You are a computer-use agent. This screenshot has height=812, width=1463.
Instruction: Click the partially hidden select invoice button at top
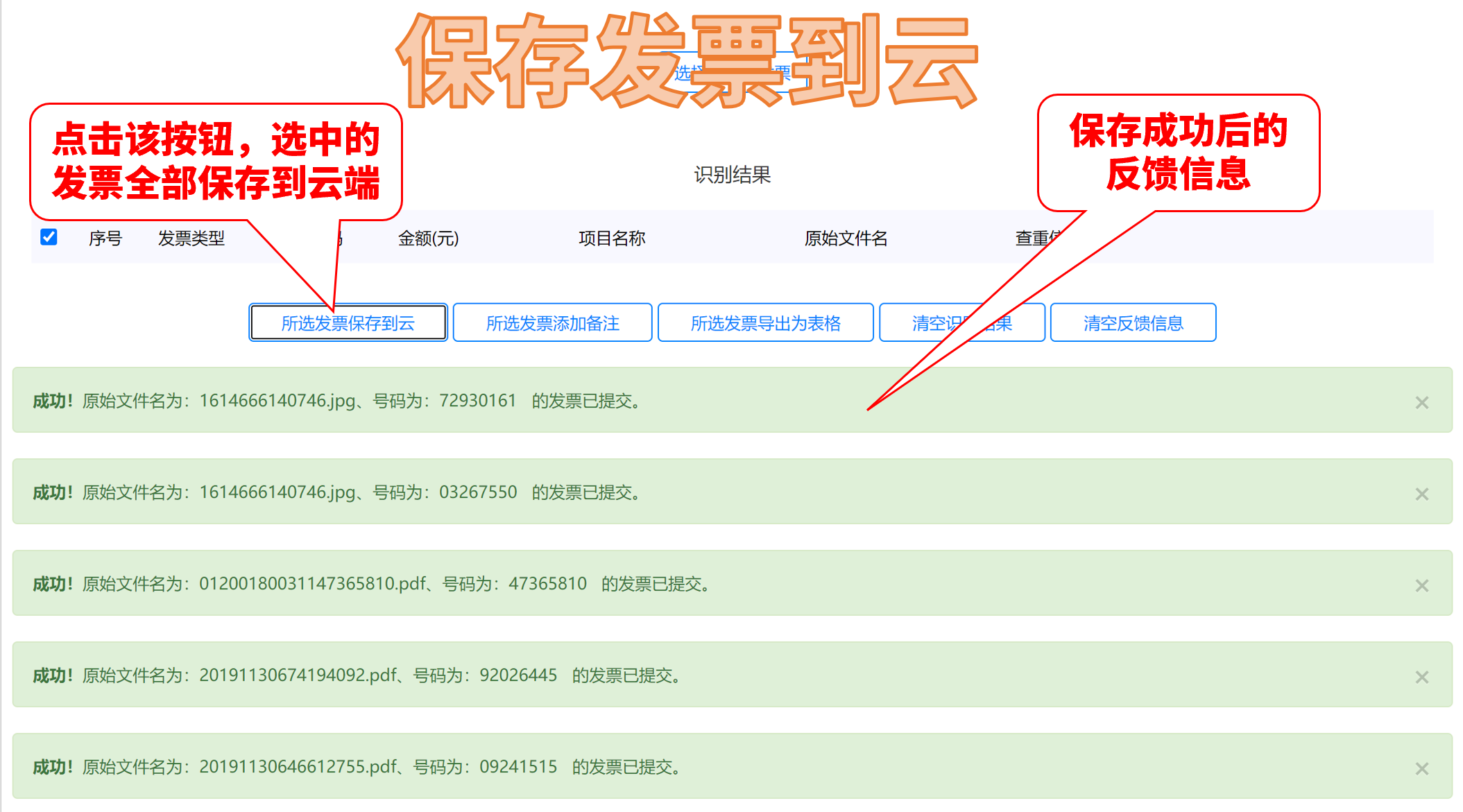tap(683, 73)
